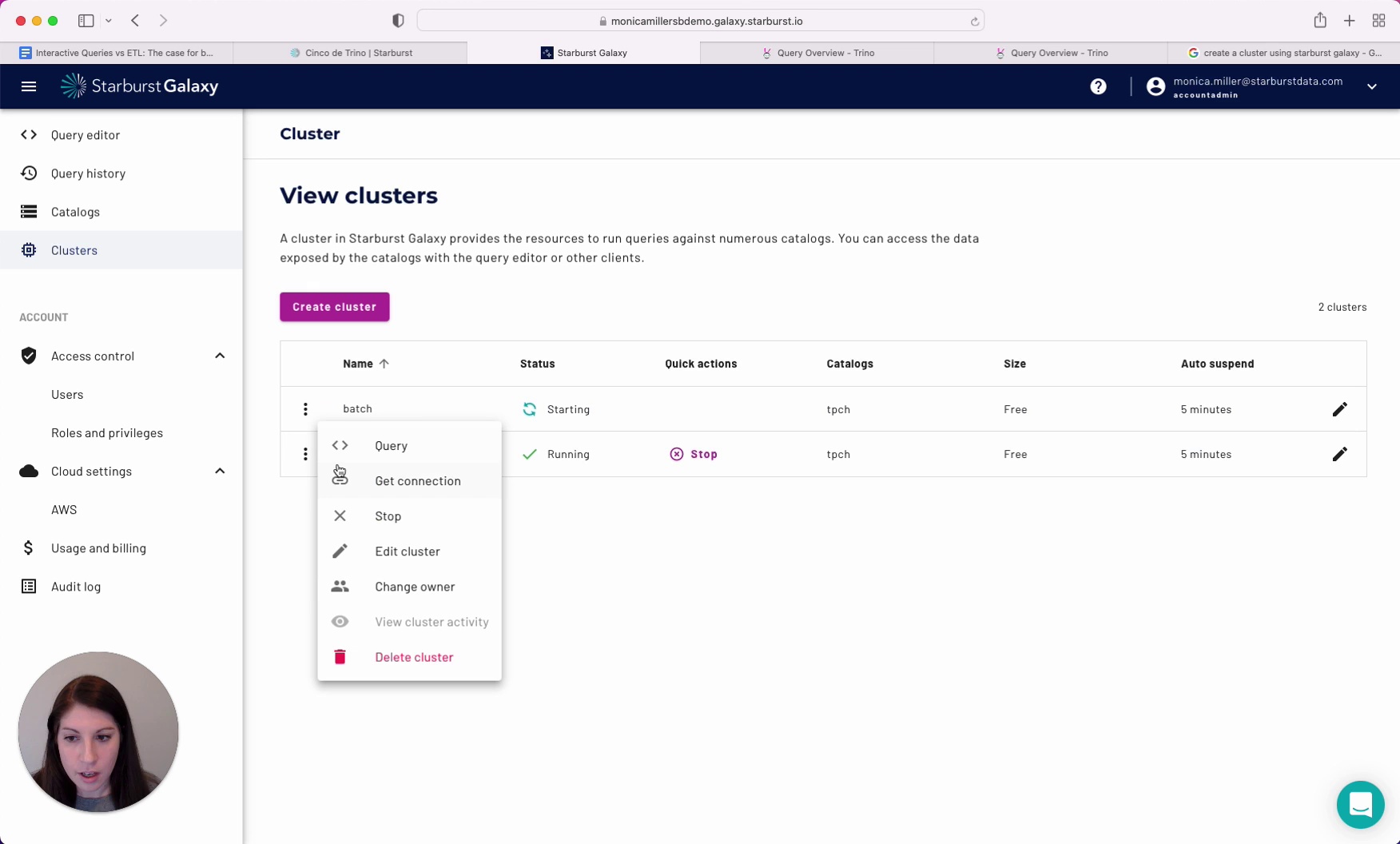This screenshot has width=1400, height=844.
Task: Click the Catalogs stack icon
Action: click(x=29, y=212)
